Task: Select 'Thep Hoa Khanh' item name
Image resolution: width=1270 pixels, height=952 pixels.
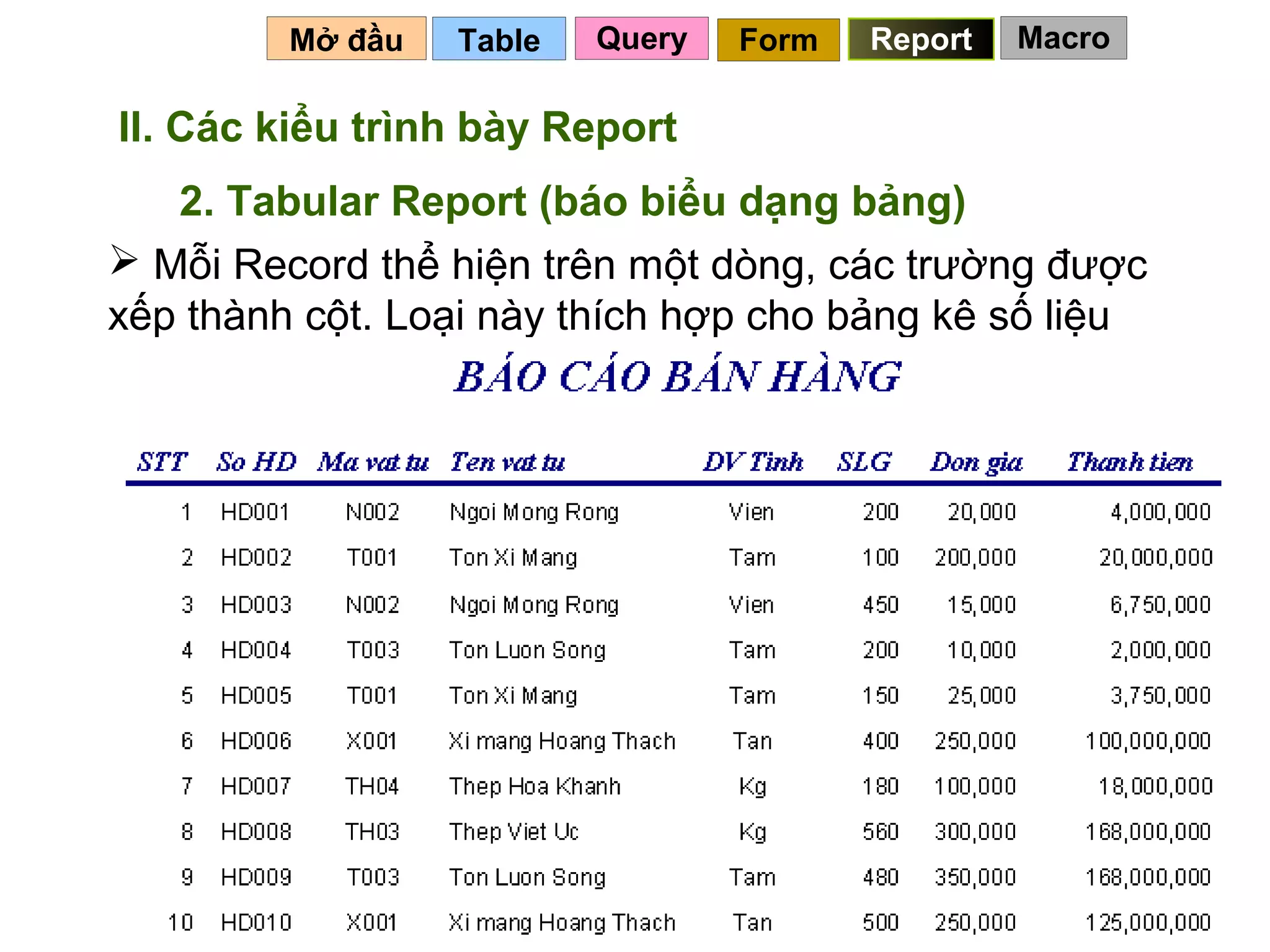Action: (535, 787)
